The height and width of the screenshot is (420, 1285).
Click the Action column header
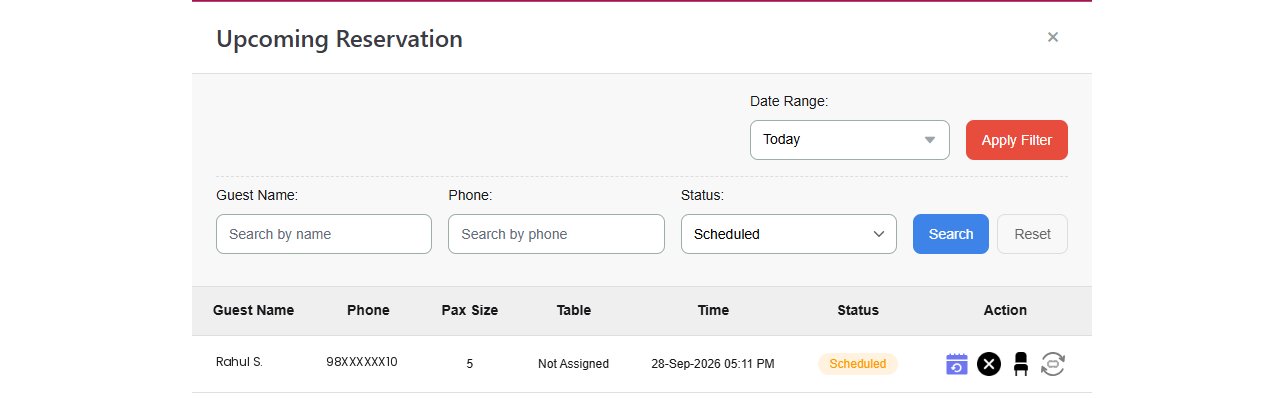pos(1005,310)
